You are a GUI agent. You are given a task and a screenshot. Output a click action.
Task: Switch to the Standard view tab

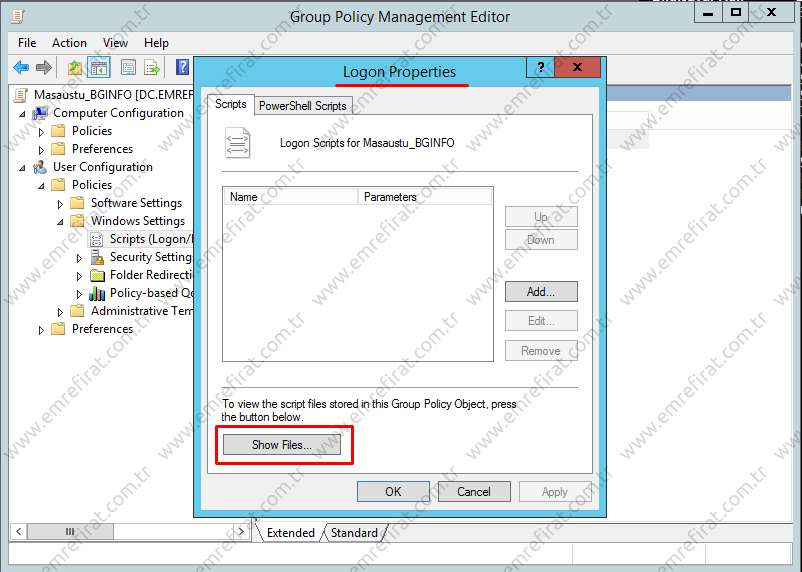click(354, 533)
